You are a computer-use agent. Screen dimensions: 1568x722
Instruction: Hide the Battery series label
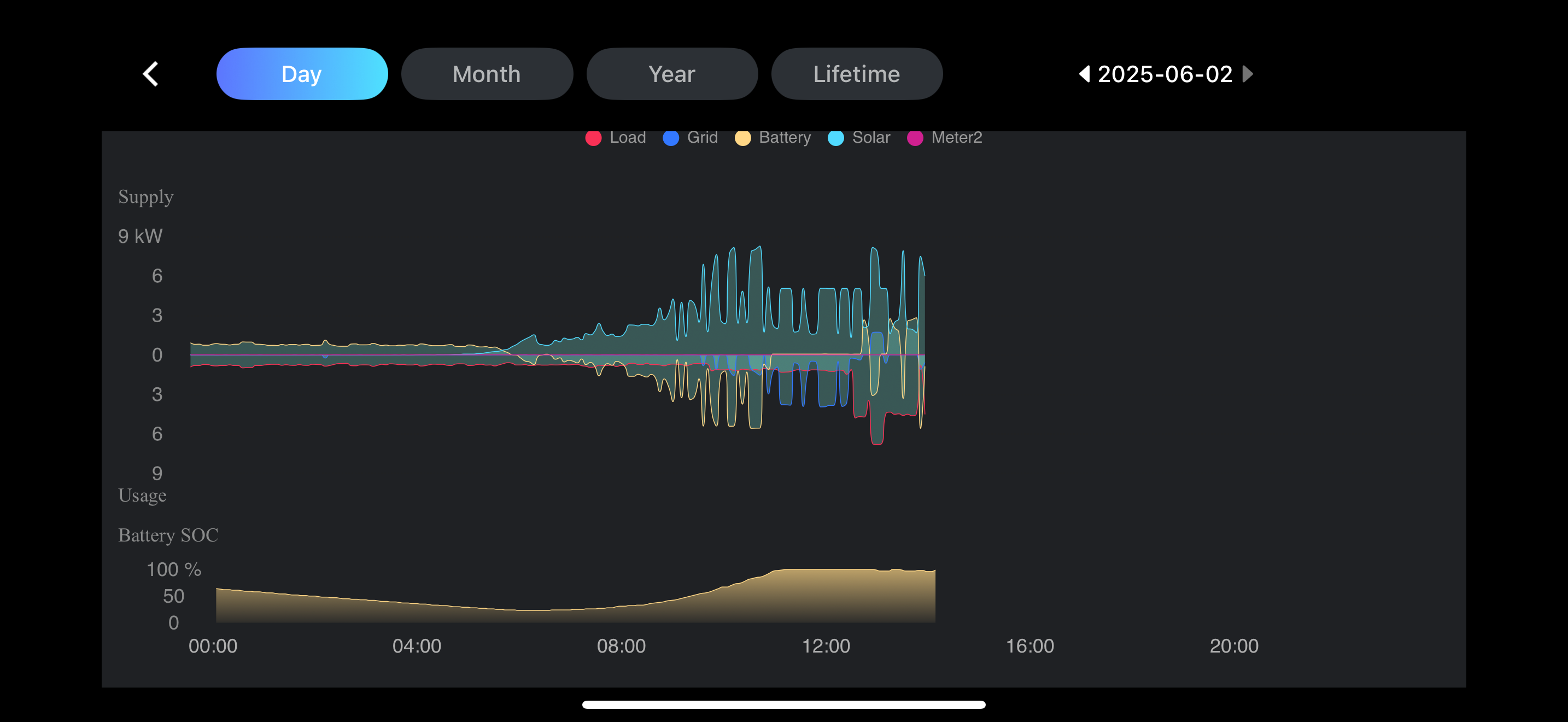pos(784,138)
